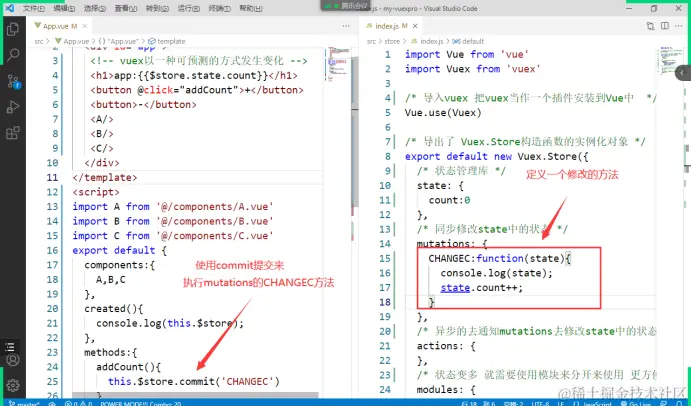Open the 选择(S) menu
Image resolution: width=692 pixels, height=407 pixels.
(x=94, y=8)
